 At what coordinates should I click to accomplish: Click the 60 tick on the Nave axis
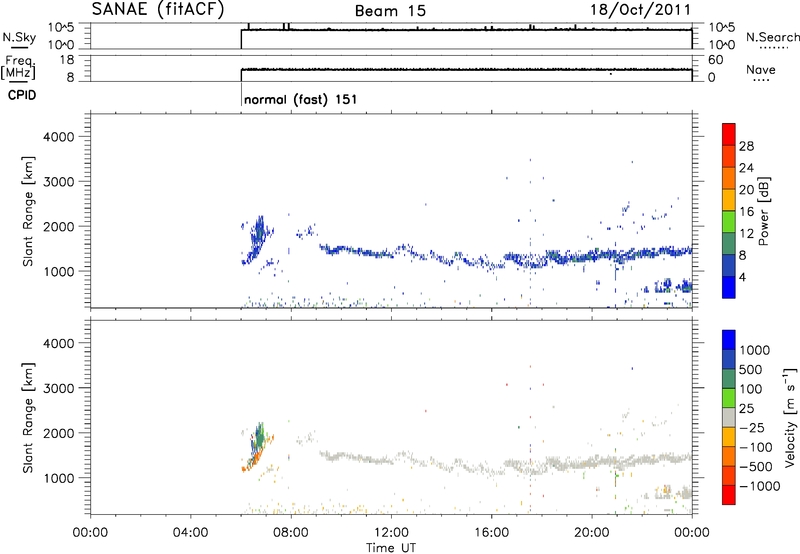(716, 60)
